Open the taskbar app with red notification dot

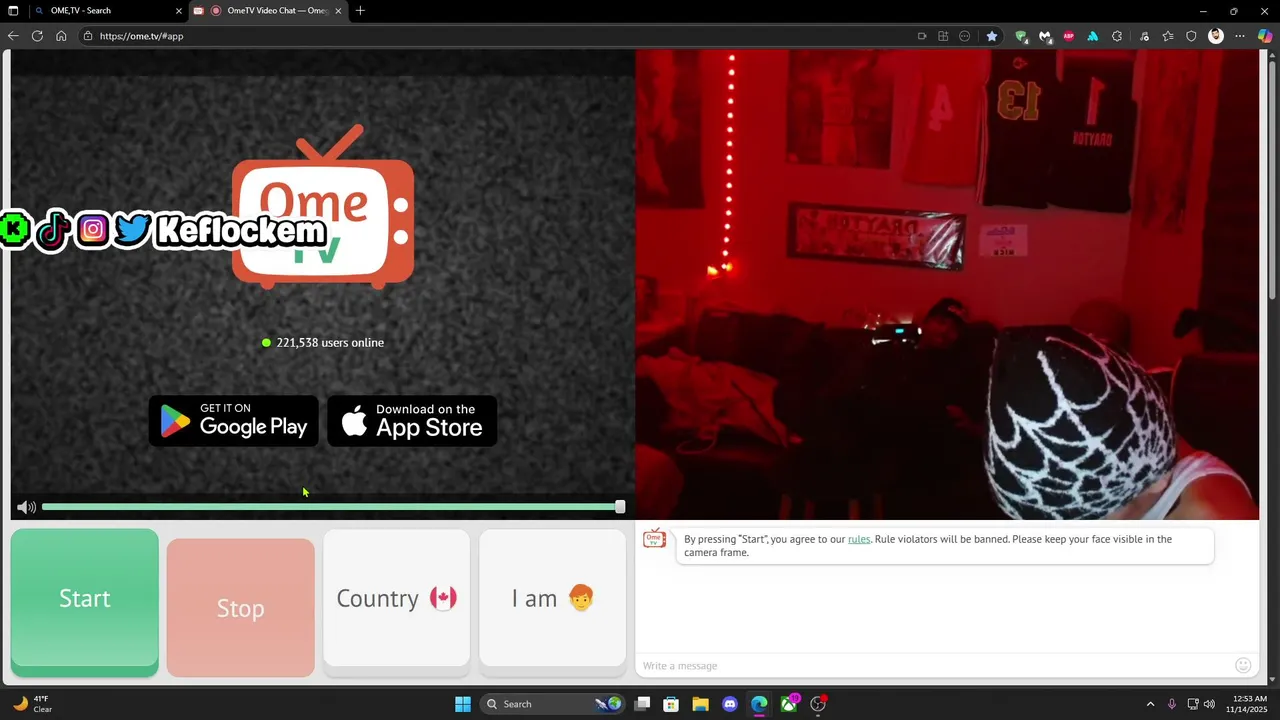tap(818, 704)
